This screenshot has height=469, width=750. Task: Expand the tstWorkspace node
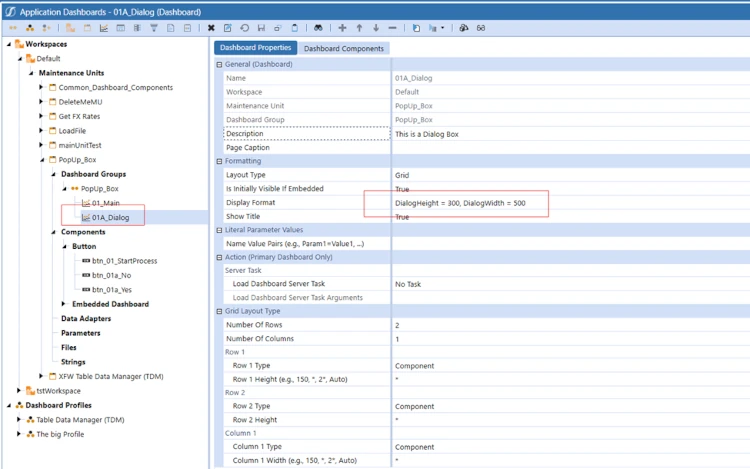[x=19, y=391]
